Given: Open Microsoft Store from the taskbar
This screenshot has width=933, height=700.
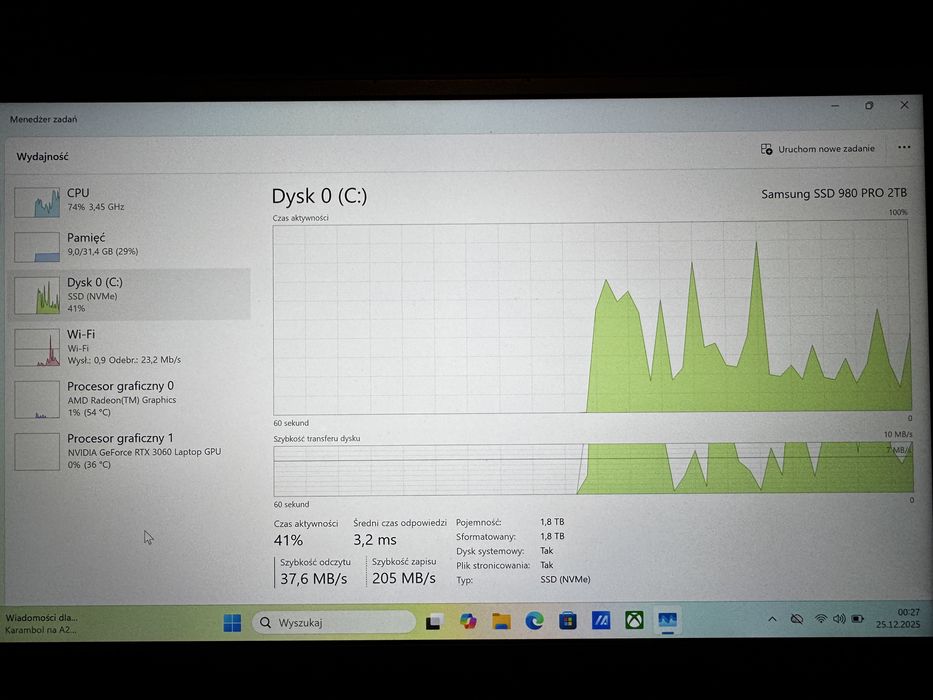Looking at the screenshot, I should pyautogui.click(x=568, y=621).
